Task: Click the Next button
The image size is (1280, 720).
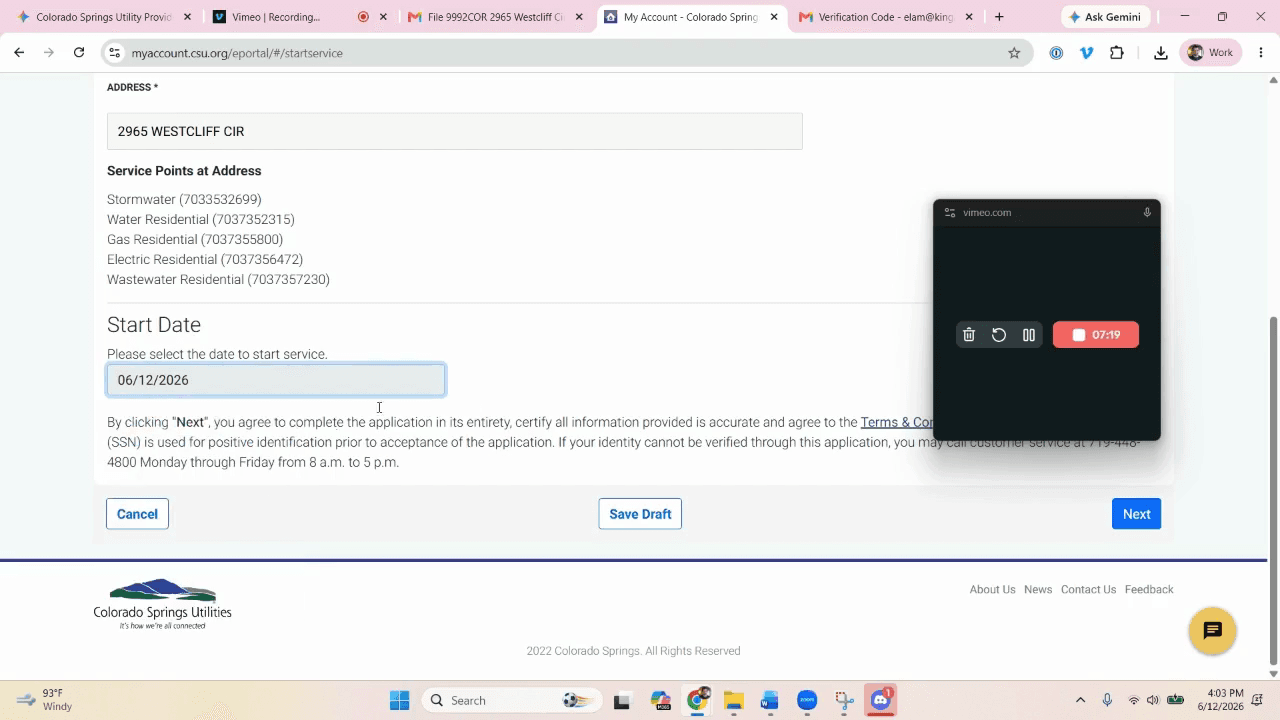Action: tap(1136, 514)
